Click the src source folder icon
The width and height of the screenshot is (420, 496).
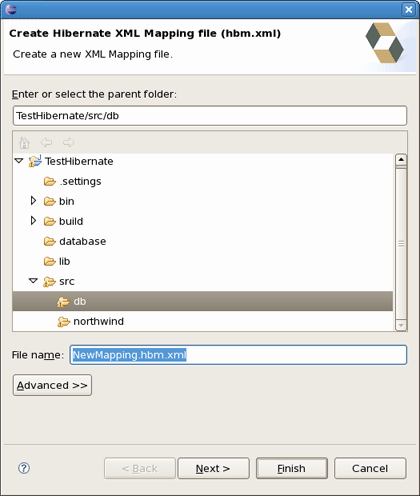49,282
